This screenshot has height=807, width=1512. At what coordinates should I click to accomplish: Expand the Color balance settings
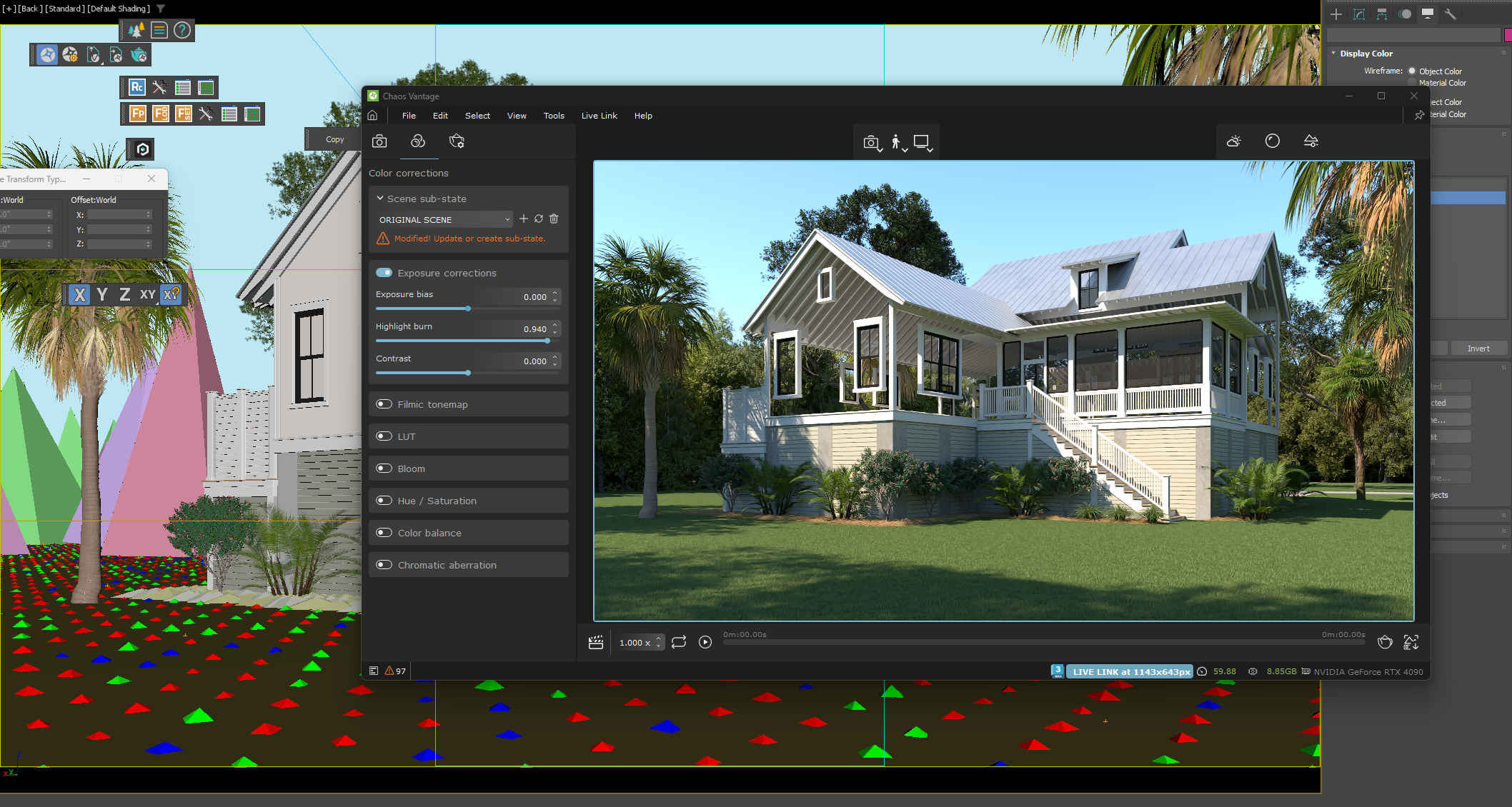430,533
